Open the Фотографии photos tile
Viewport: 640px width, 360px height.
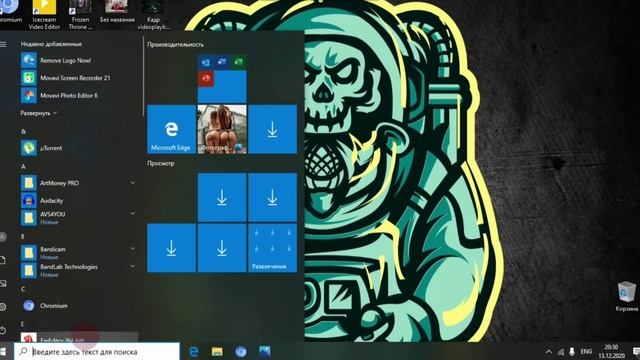222,129
